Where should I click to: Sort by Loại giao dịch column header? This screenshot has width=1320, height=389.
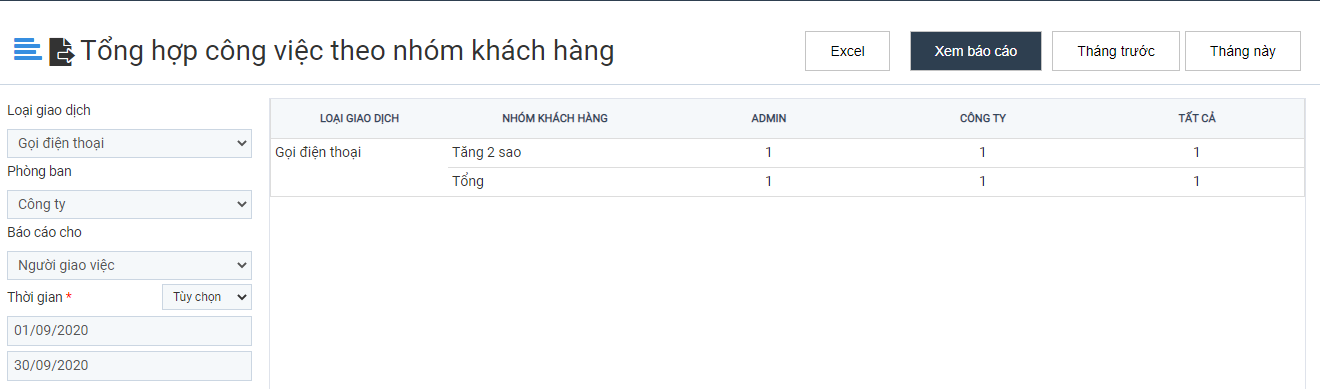click(359, 118)
